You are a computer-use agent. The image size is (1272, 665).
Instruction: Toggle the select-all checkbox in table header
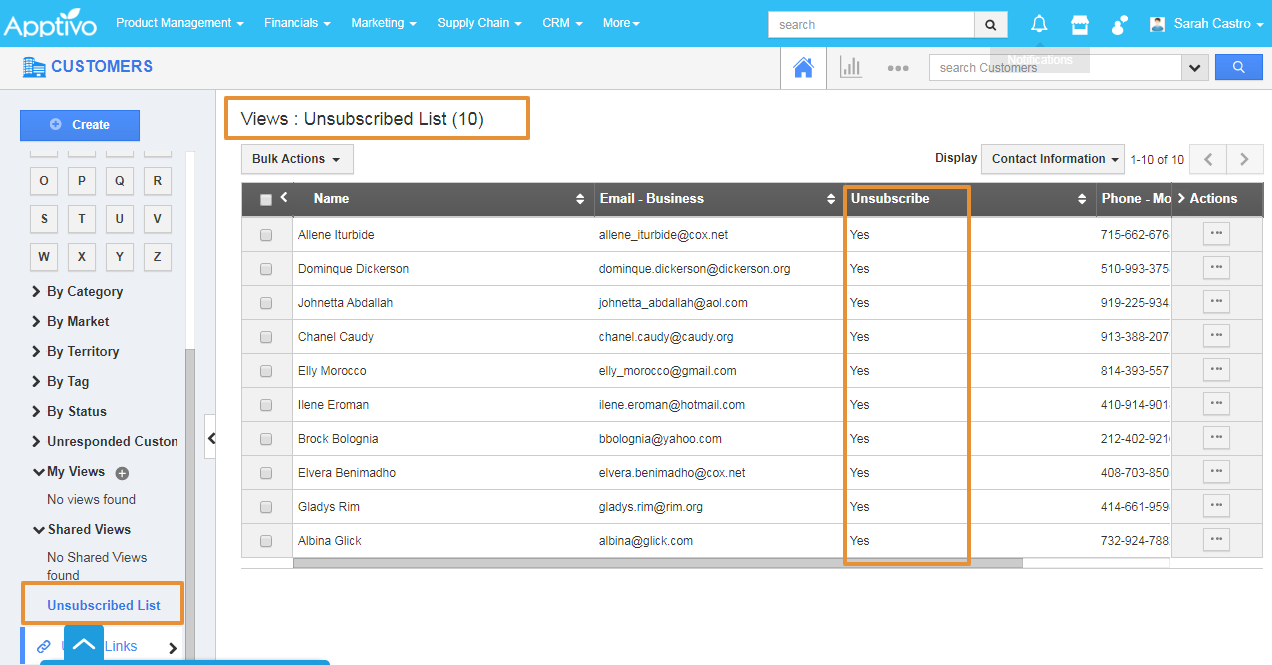point(266,200)
